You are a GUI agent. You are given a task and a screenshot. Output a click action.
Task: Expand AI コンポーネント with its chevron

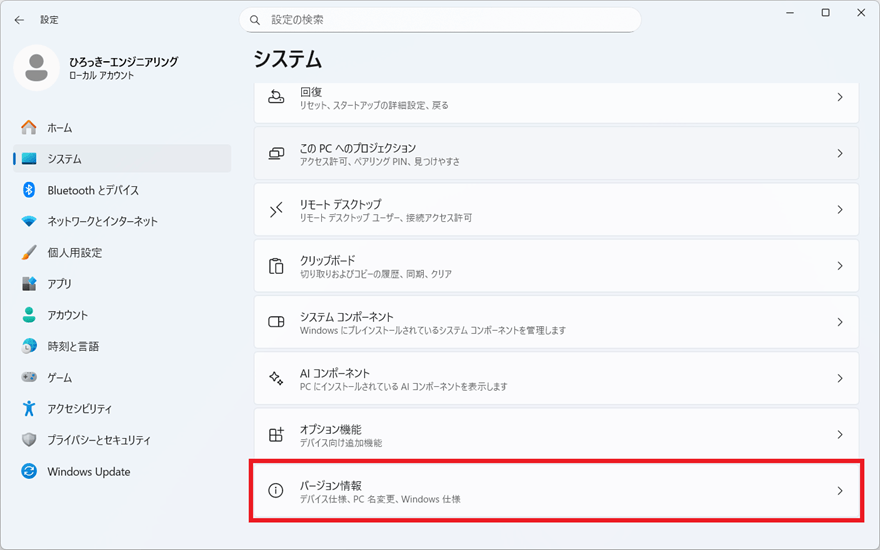click(x=840, y=379)
